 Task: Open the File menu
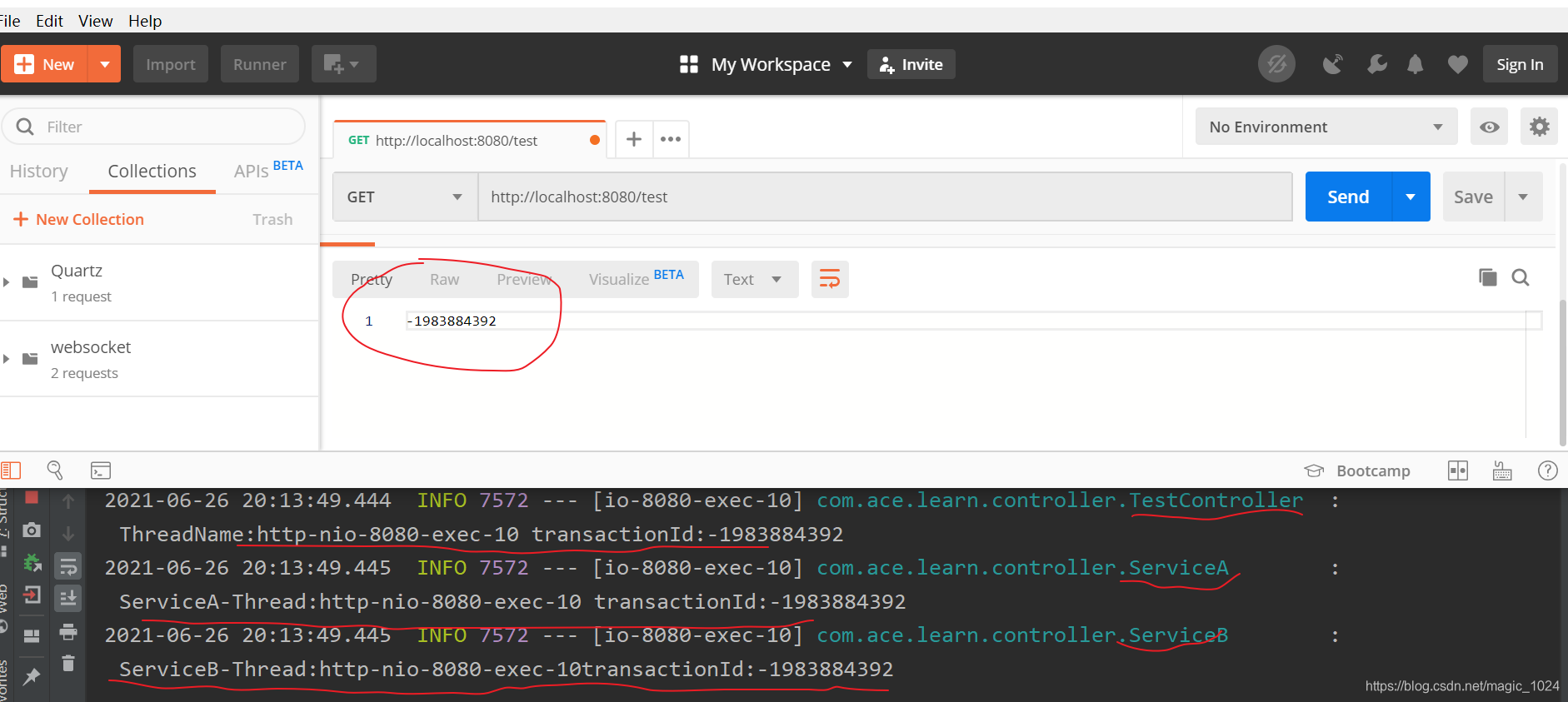tap(10, 21)
